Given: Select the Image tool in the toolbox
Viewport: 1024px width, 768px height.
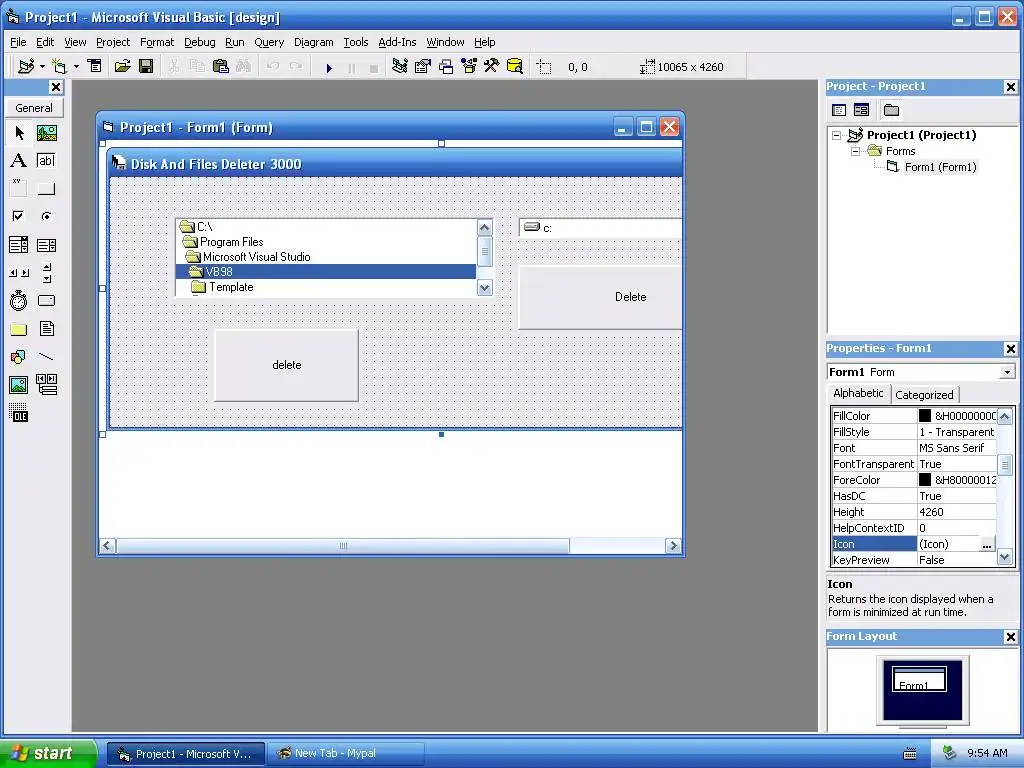Looking at the screenshot, I should pyautogui.click(x=19, y=385).
